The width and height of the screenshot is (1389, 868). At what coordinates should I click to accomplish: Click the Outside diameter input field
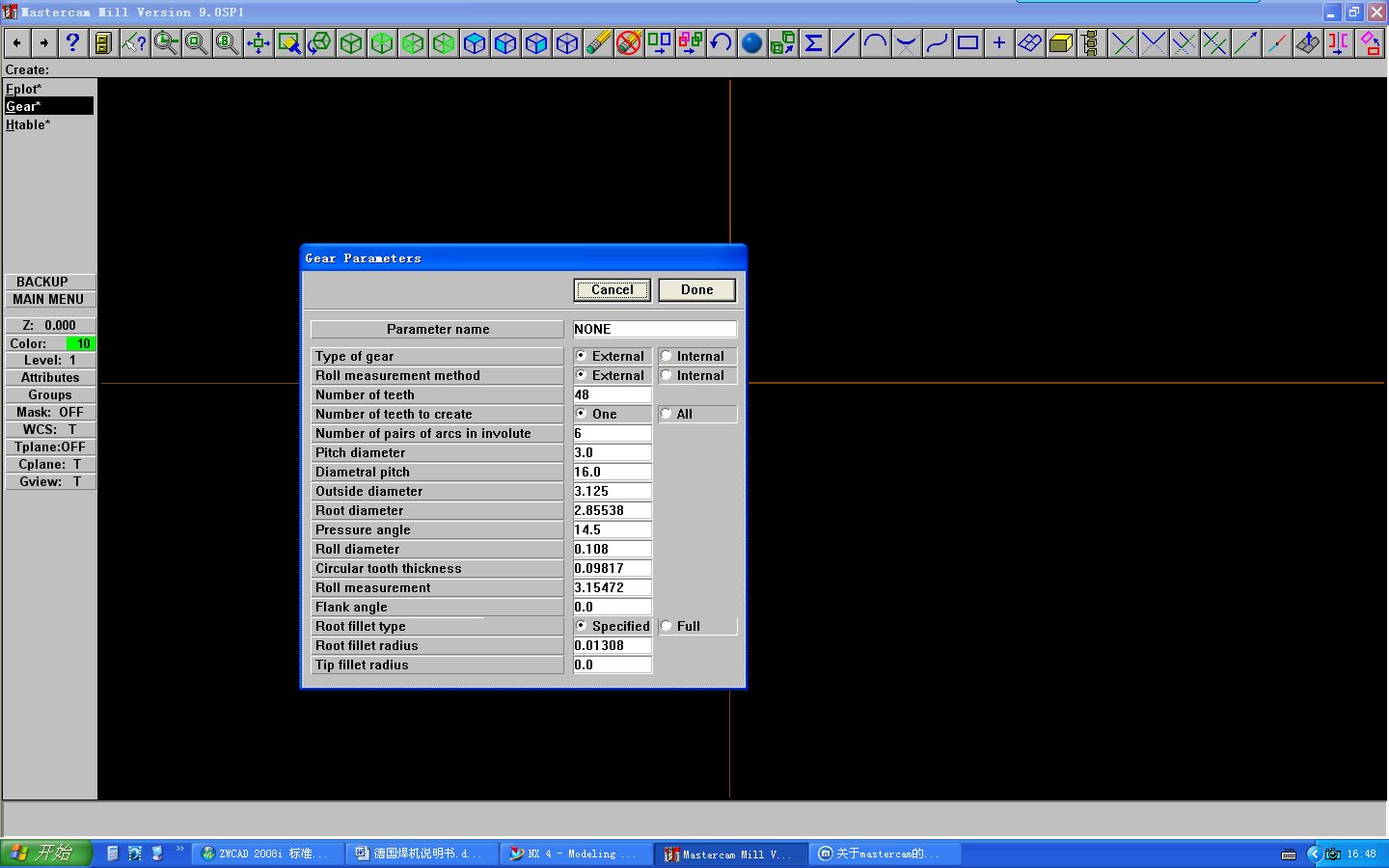pos(613,491)
